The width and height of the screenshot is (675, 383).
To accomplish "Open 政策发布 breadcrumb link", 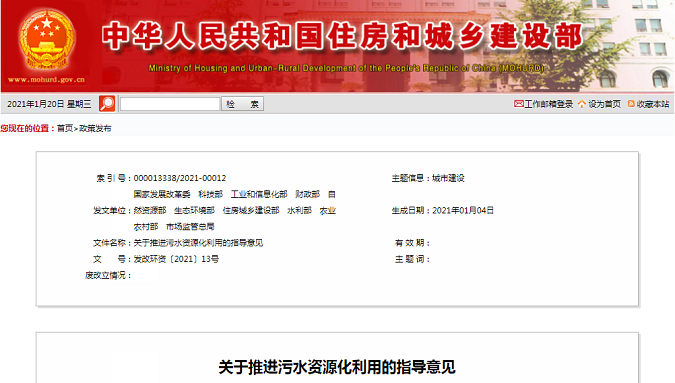I will pos(95,128).
